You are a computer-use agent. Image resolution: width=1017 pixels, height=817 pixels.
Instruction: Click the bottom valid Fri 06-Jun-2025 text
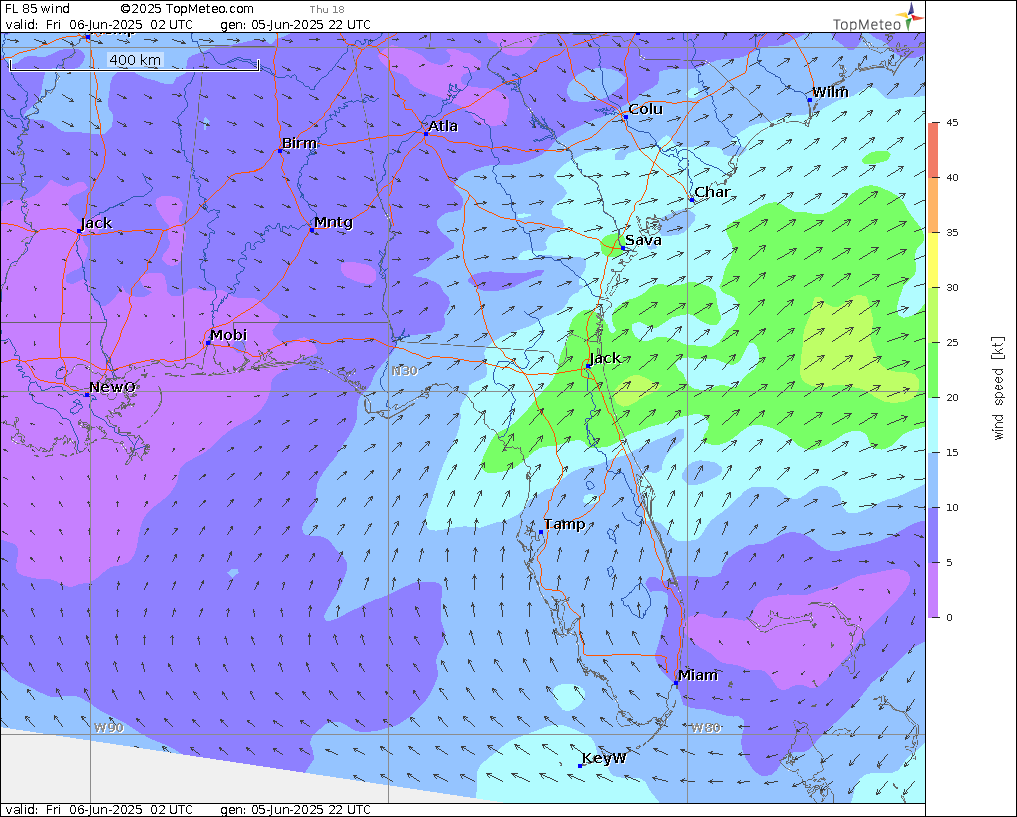click(99, 810)
